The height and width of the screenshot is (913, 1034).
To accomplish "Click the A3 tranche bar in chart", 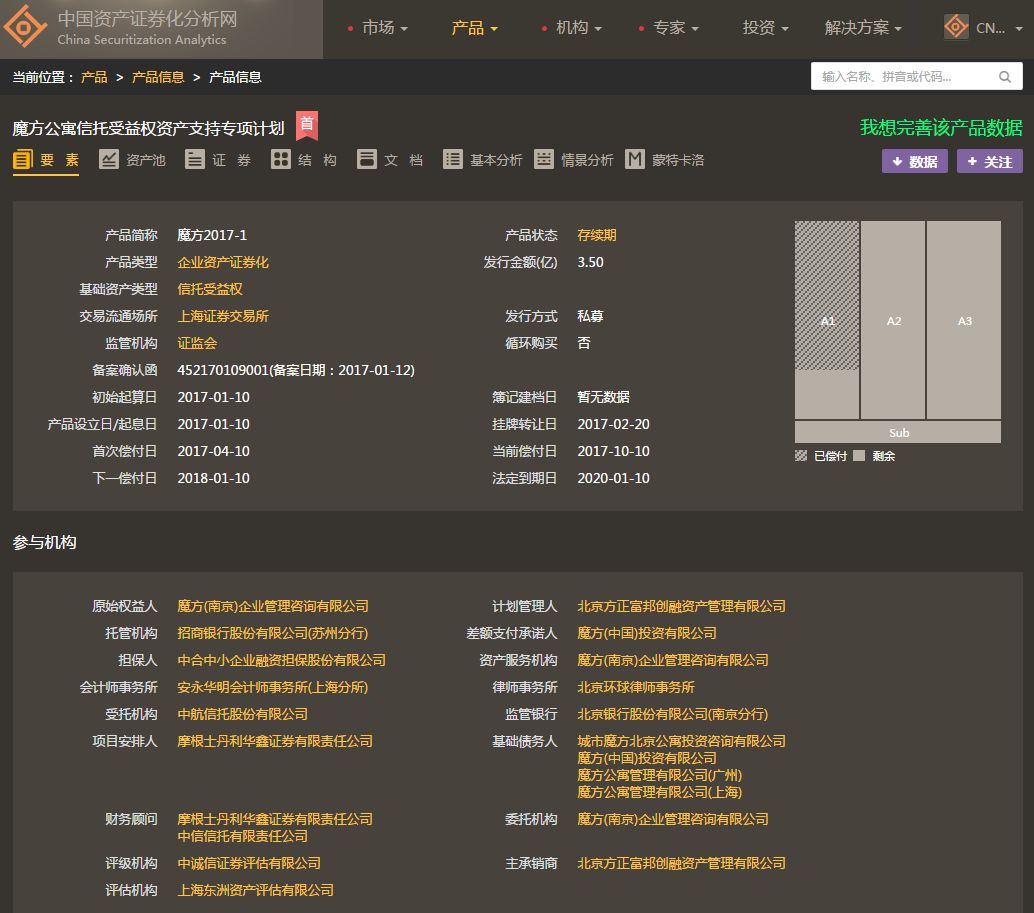I will tap(964, 320).
